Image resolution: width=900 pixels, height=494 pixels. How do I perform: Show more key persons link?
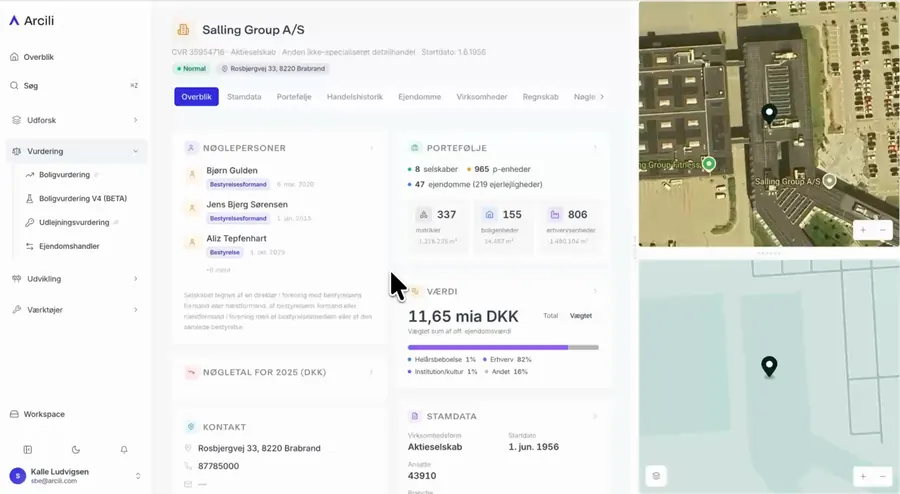pos(218,270)
